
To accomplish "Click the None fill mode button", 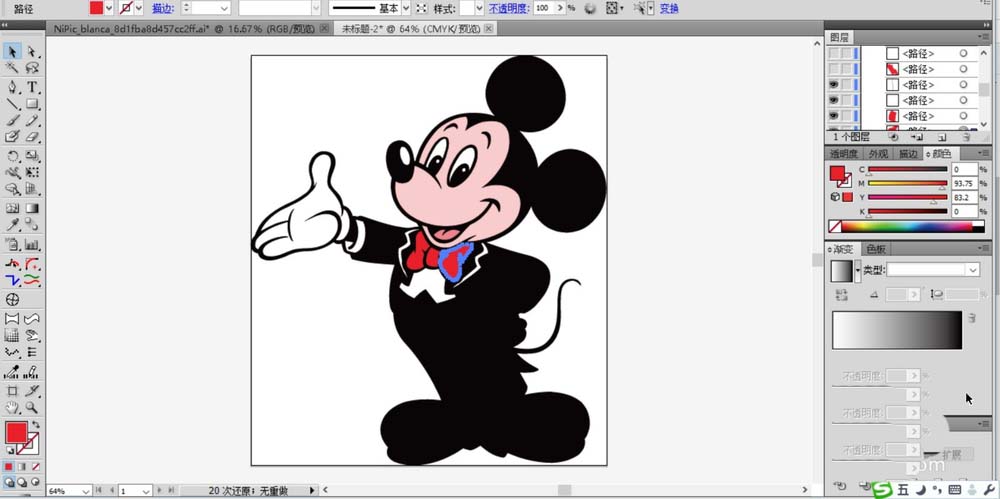I will point(36,467).
